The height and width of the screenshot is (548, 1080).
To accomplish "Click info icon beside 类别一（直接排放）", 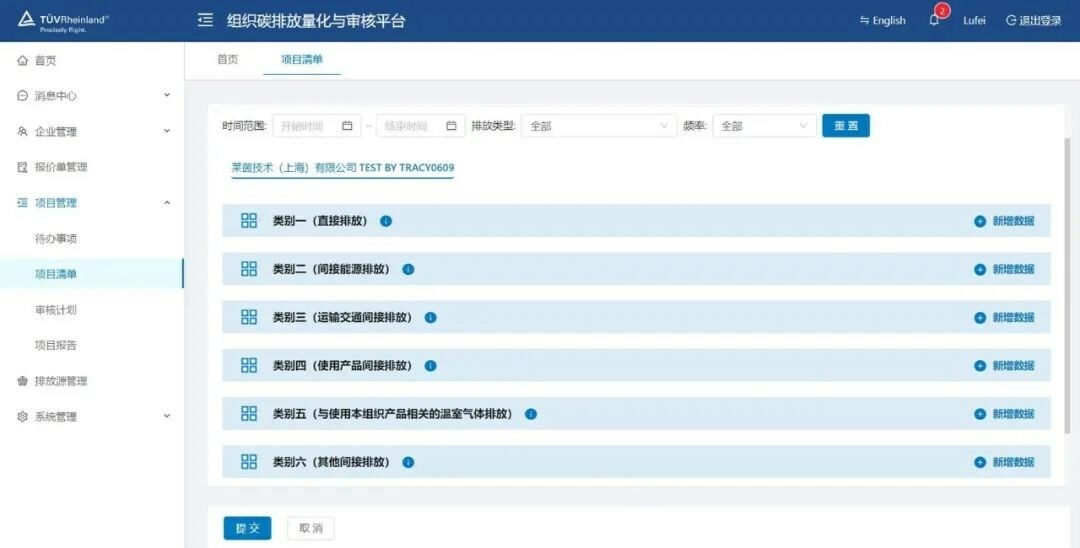I will click(x=386, y=221).
